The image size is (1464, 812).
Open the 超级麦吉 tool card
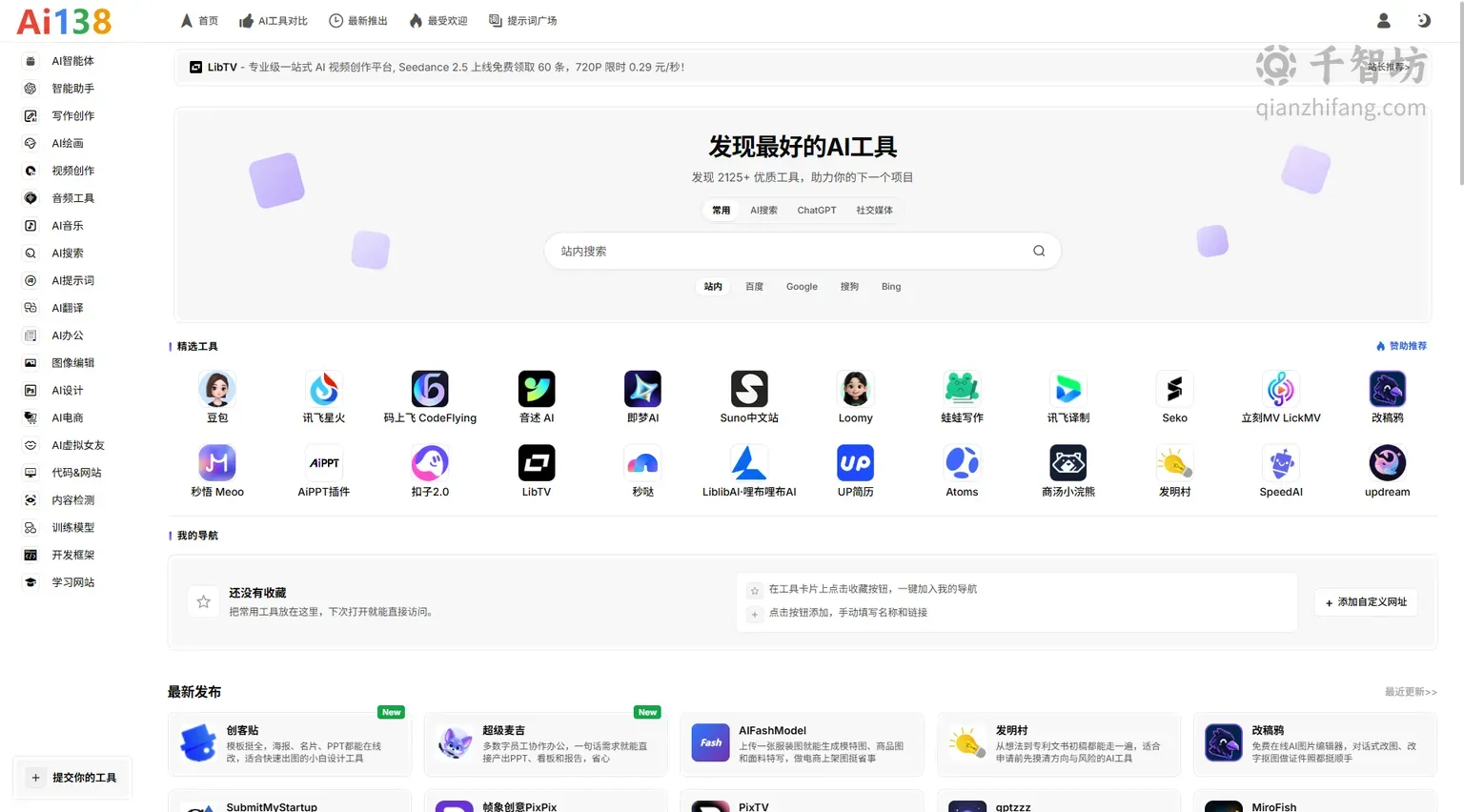[x=546, y=744]
